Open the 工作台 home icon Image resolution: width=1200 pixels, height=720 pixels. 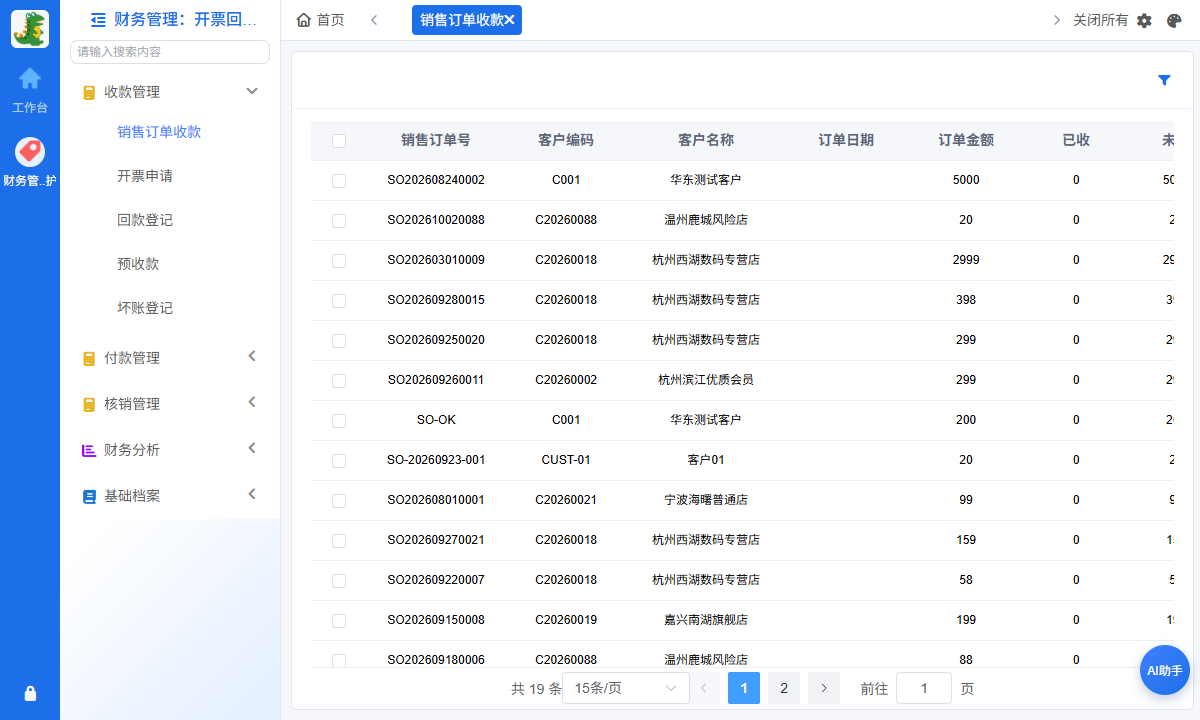pos(30,78)
